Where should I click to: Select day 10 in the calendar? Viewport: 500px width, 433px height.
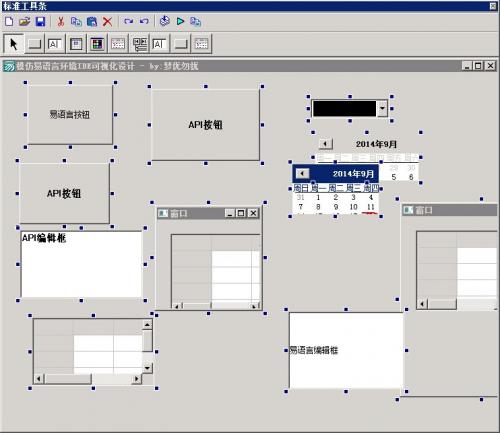353,207
